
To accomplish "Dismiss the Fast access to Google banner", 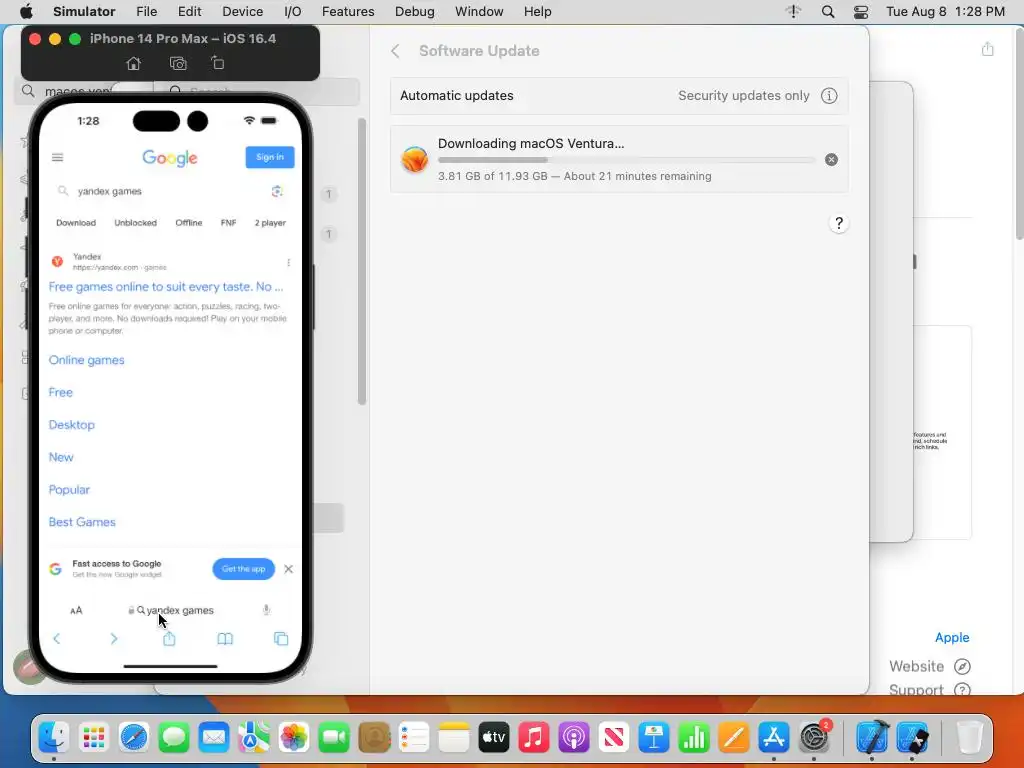I will 289,569.
